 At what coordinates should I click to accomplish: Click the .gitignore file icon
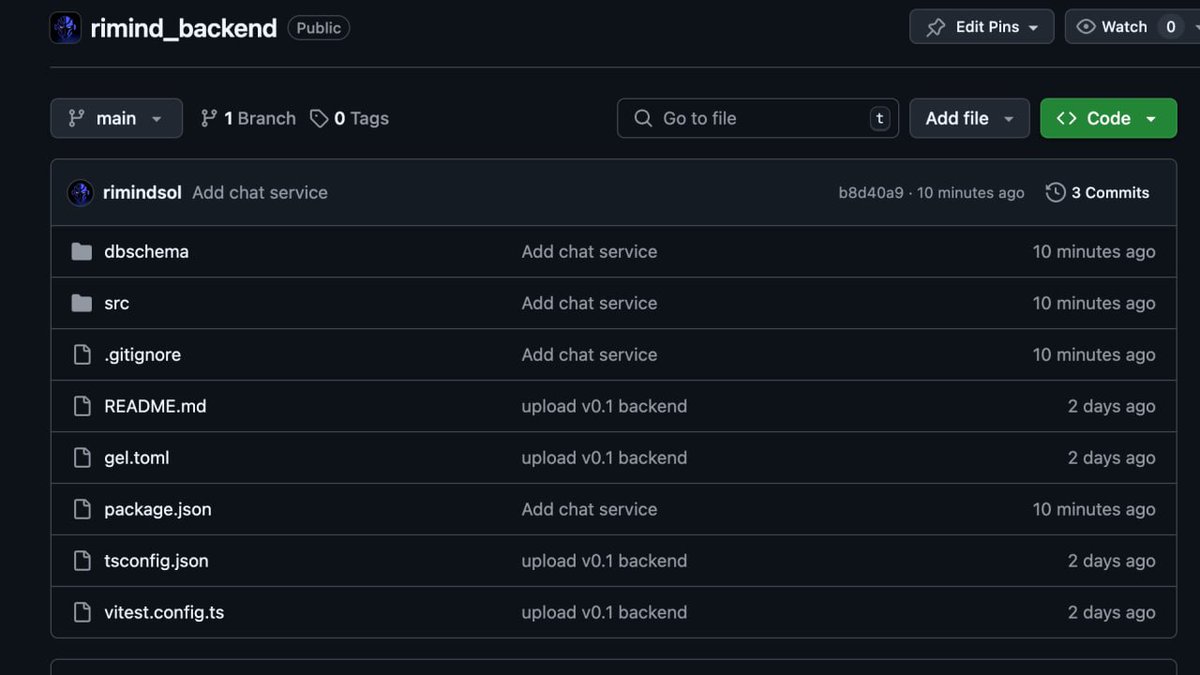[x=82, y=354]
